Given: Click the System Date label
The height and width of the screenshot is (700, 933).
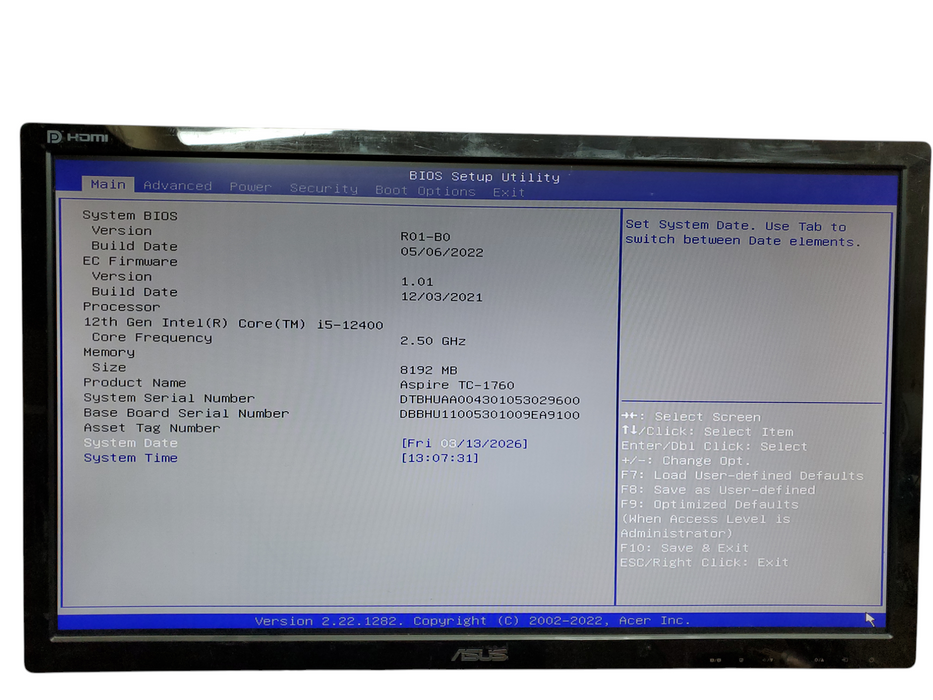Looking at the screenshot, I should tap(130, 443).
